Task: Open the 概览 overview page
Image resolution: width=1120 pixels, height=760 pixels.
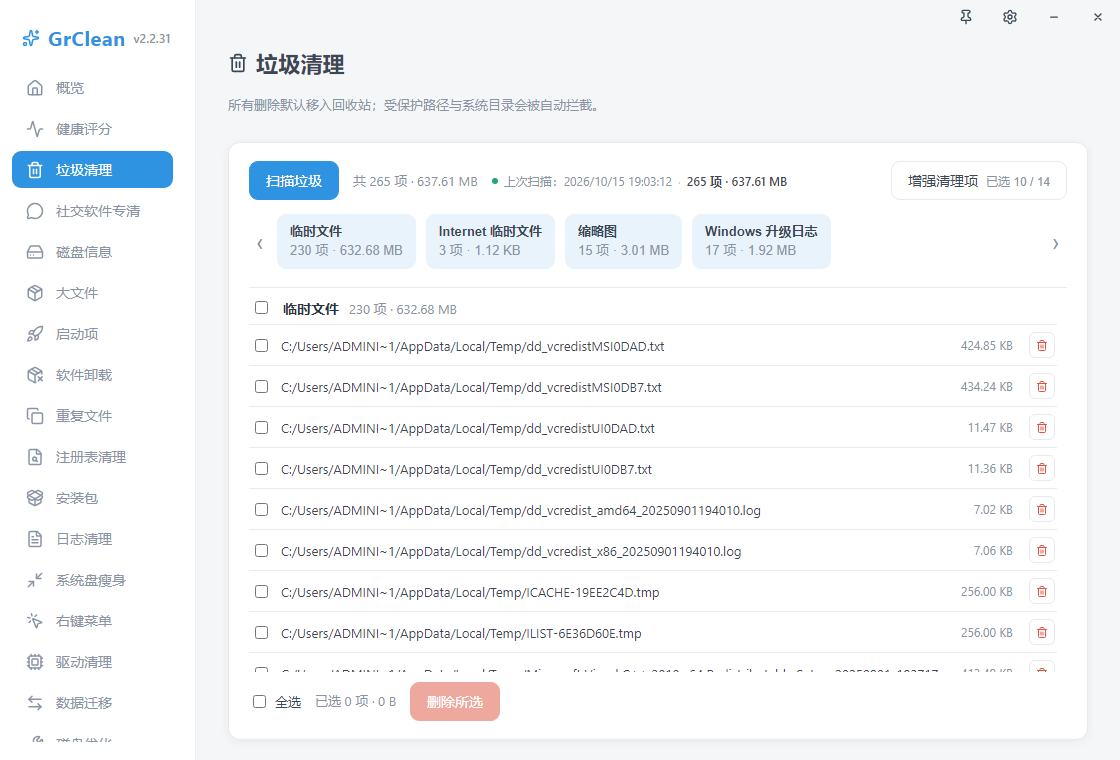Action: tap(92, 88)
